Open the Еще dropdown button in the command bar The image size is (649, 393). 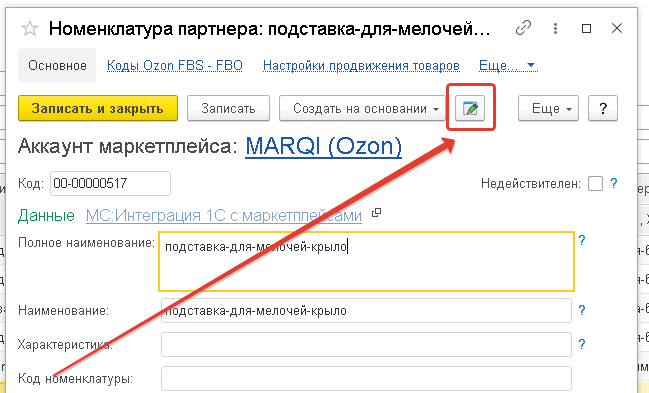[x=548, y=108]
